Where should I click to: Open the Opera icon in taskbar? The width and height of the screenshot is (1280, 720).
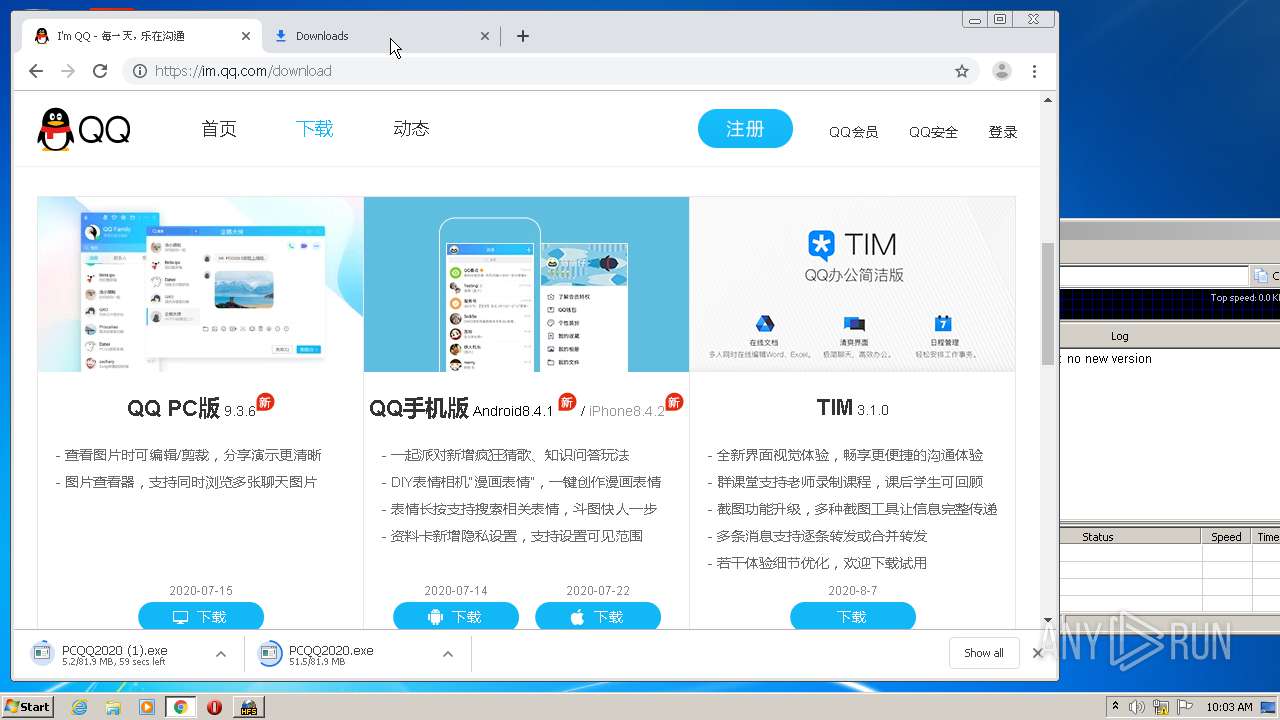click(214, 707)
